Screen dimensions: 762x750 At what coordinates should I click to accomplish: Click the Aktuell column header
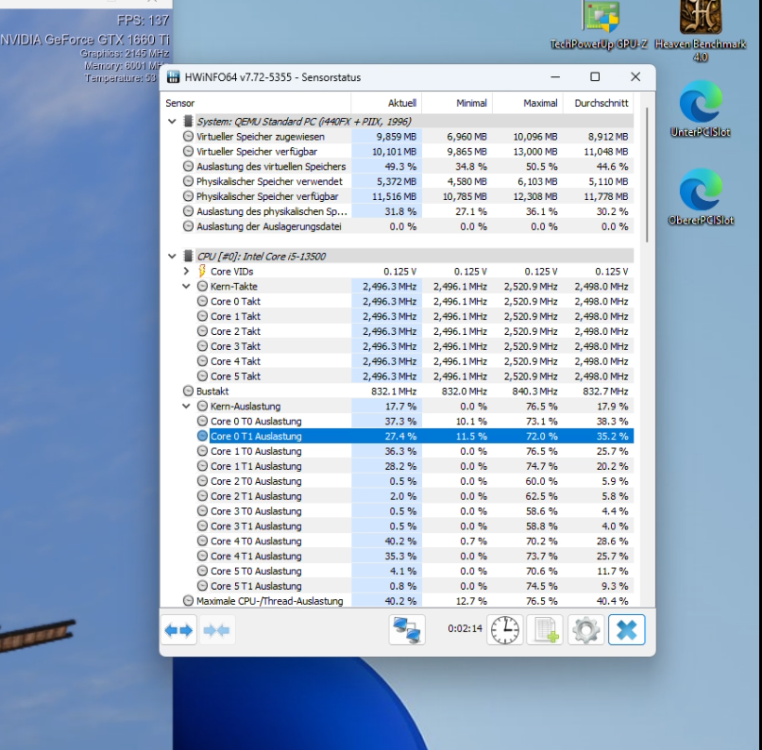click(386, 103)
